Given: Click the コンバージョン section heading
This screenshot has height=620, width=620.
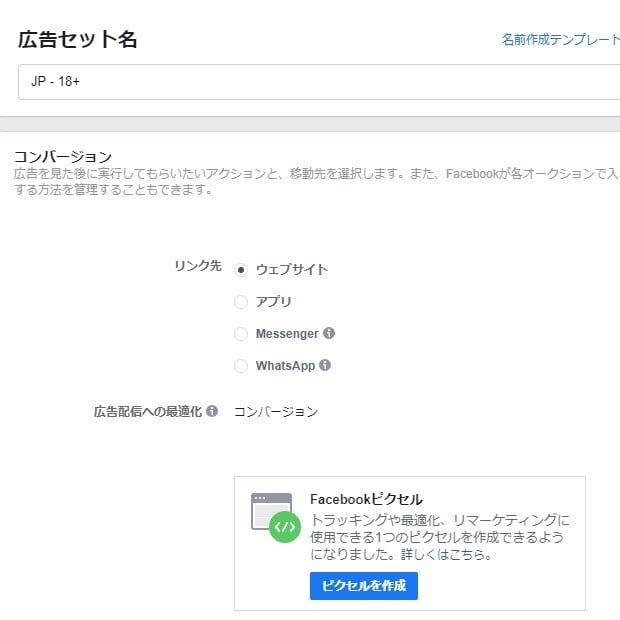Looking at the screenshot, I should pos(63,157).
